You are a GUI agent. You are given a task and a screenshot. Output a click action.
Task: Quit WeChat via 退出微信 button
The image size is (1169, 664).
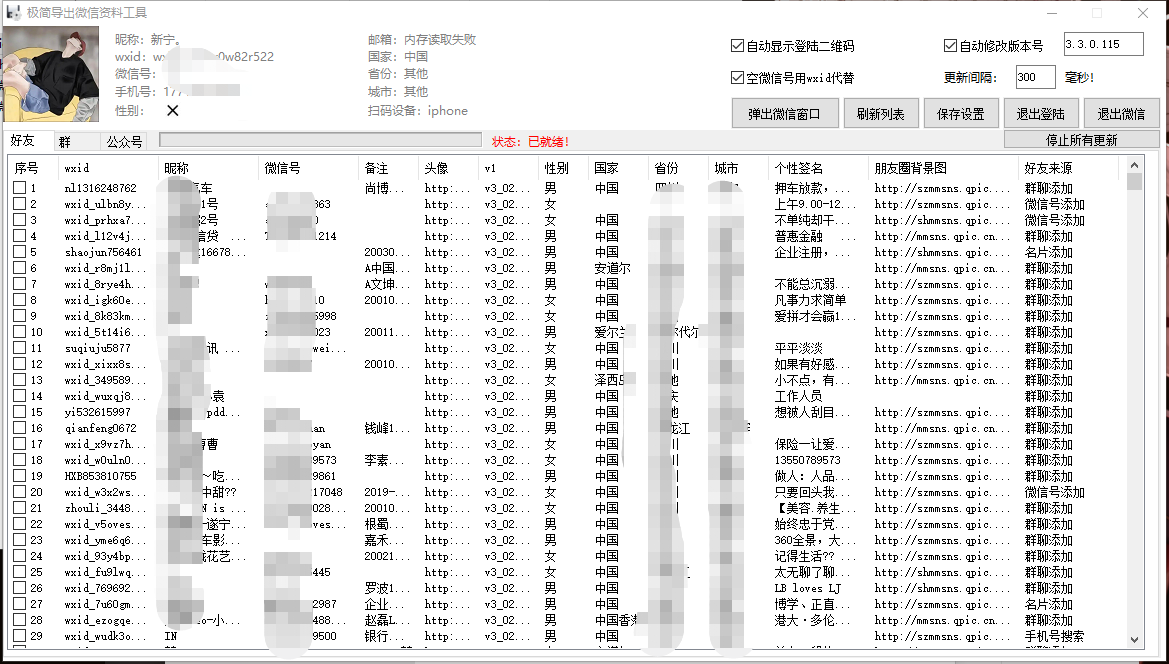tap(1121, 114)
